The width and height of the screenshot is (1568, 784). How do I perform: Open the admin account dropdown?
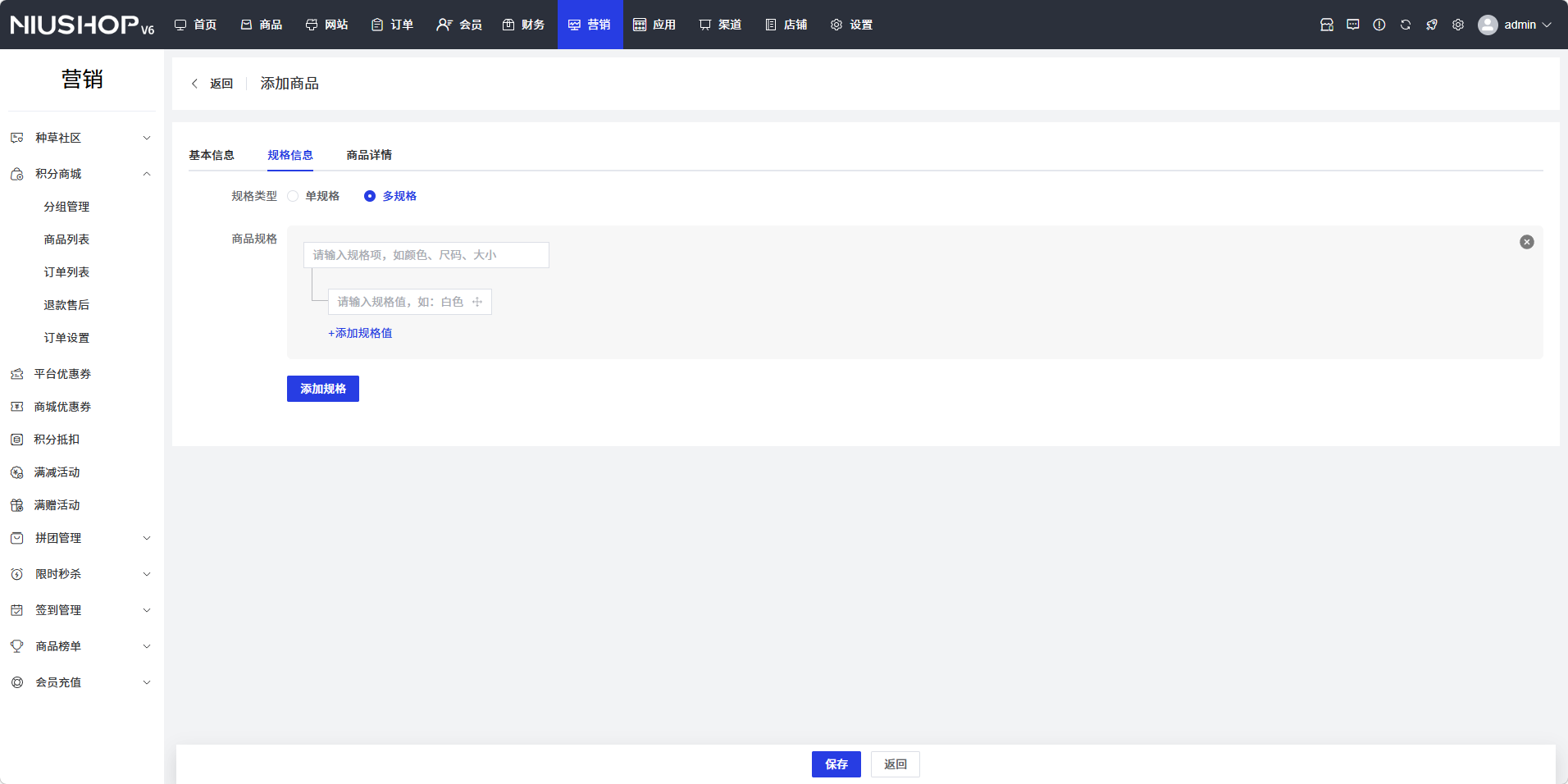[1515, 25]
